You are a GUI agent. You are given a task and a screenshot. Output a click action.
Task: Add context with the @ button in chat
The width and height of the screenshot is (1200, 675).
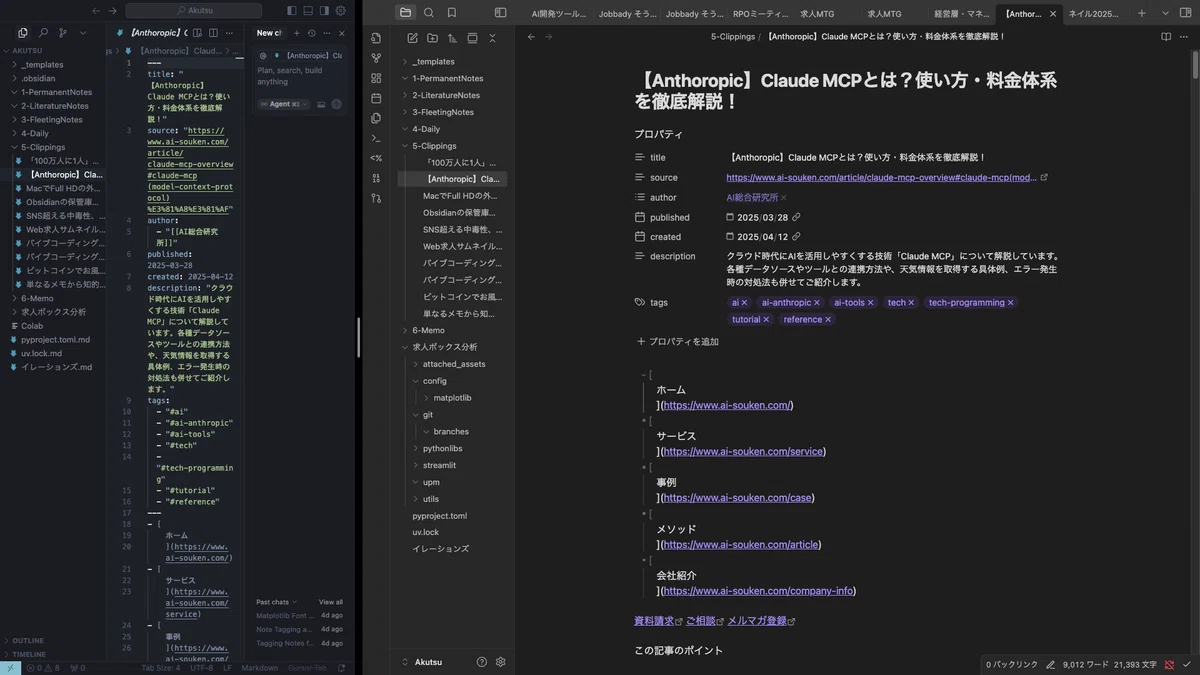point(262,56)
